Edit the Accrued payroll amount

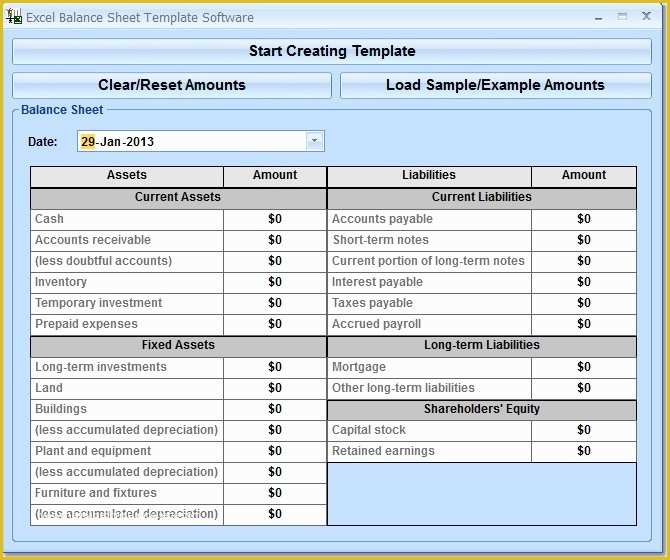click(x=584, y=324)
